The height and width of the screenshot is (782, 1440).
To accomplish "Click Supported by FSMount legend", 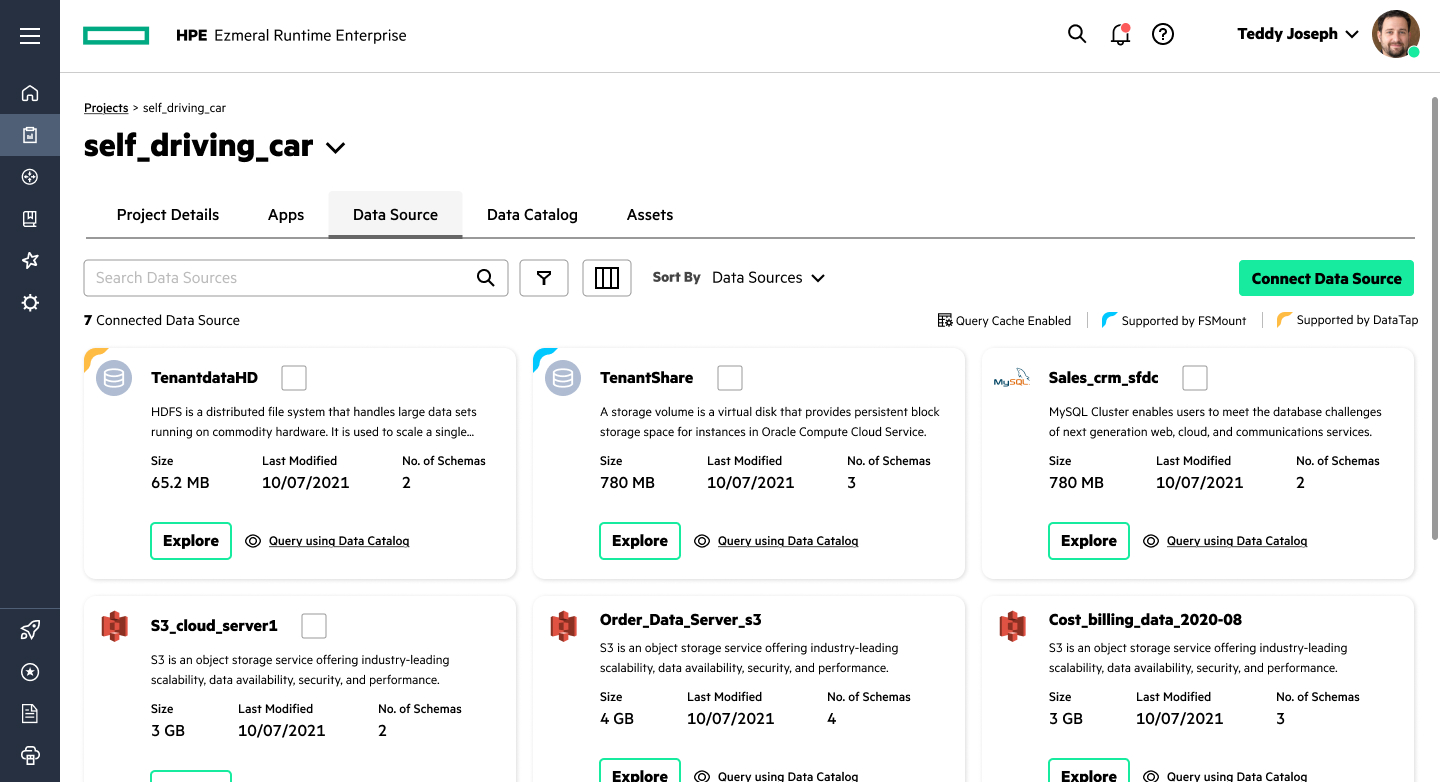I will click(1174, 320).
